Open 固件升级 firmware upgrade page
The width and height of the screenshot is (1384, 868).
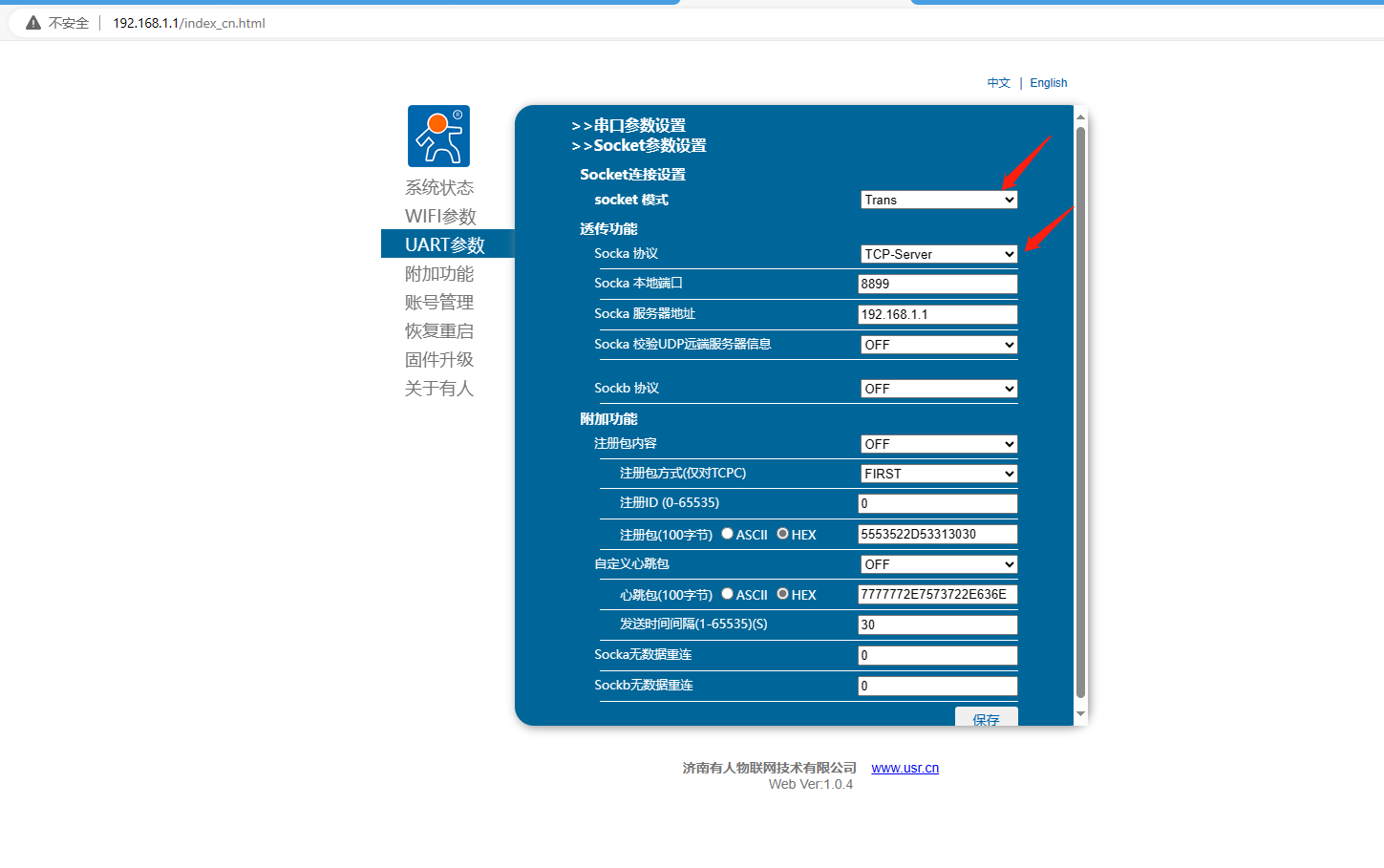pyautogui.click(x=439, y=360)
